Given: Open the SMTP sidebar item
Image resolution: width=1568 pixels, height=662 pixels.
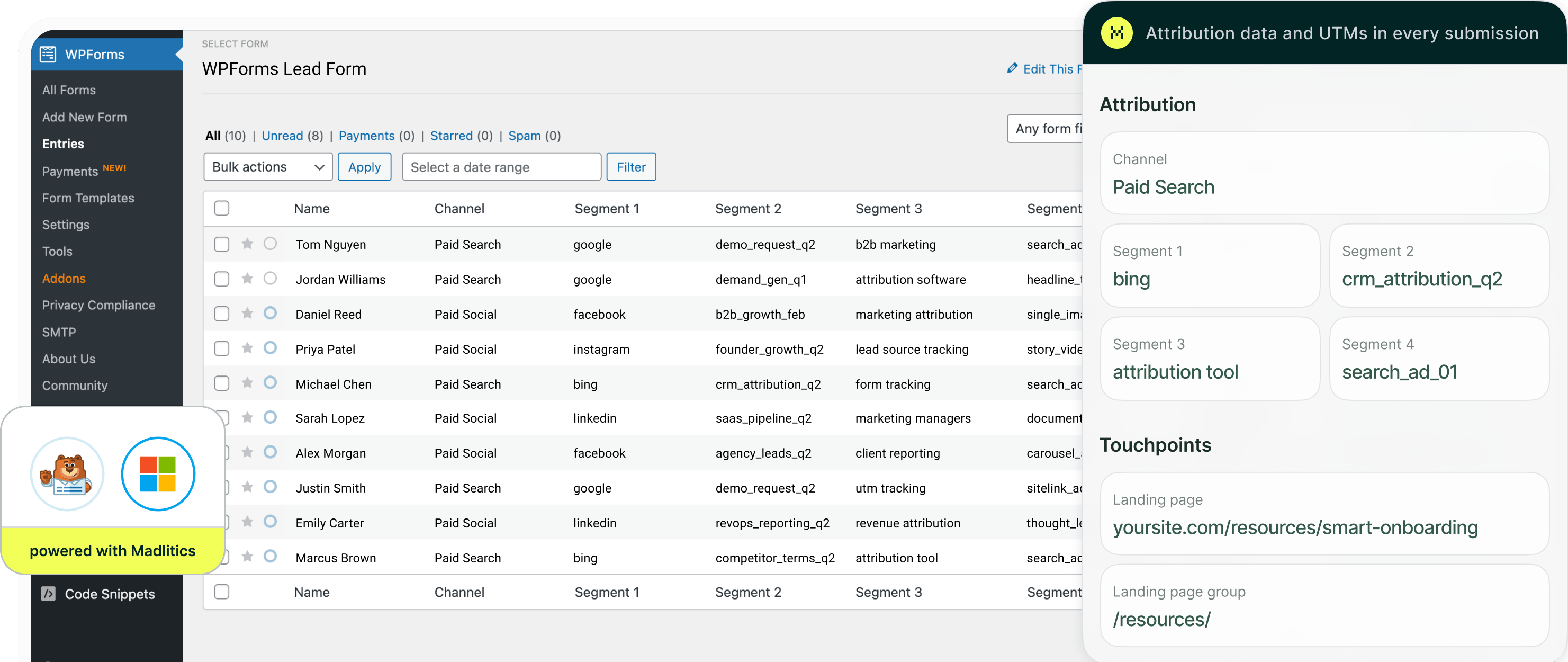Looking at the screenshot, I should [59, 332].
